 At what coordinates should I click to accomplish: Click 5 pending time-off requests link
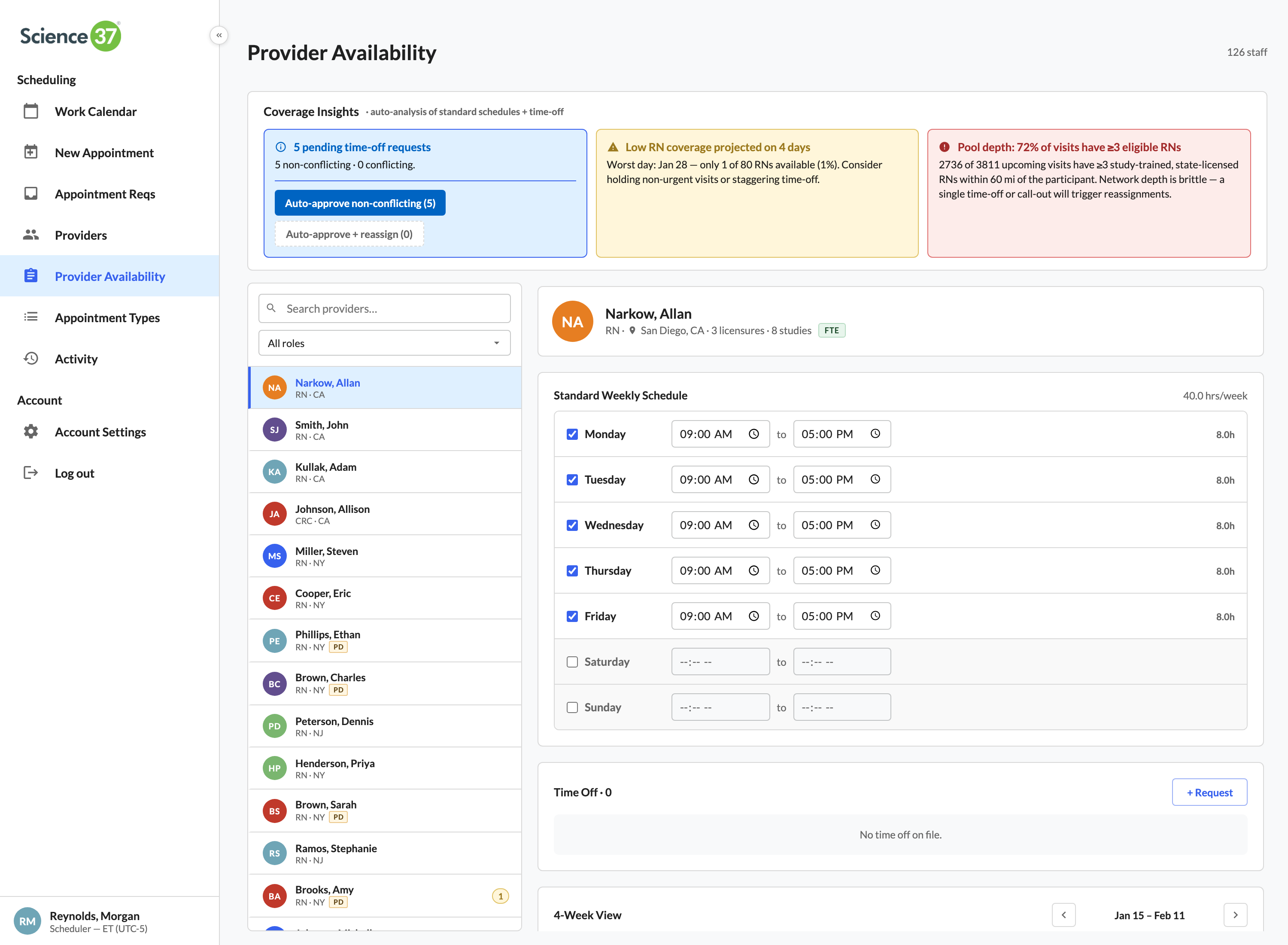362,147
